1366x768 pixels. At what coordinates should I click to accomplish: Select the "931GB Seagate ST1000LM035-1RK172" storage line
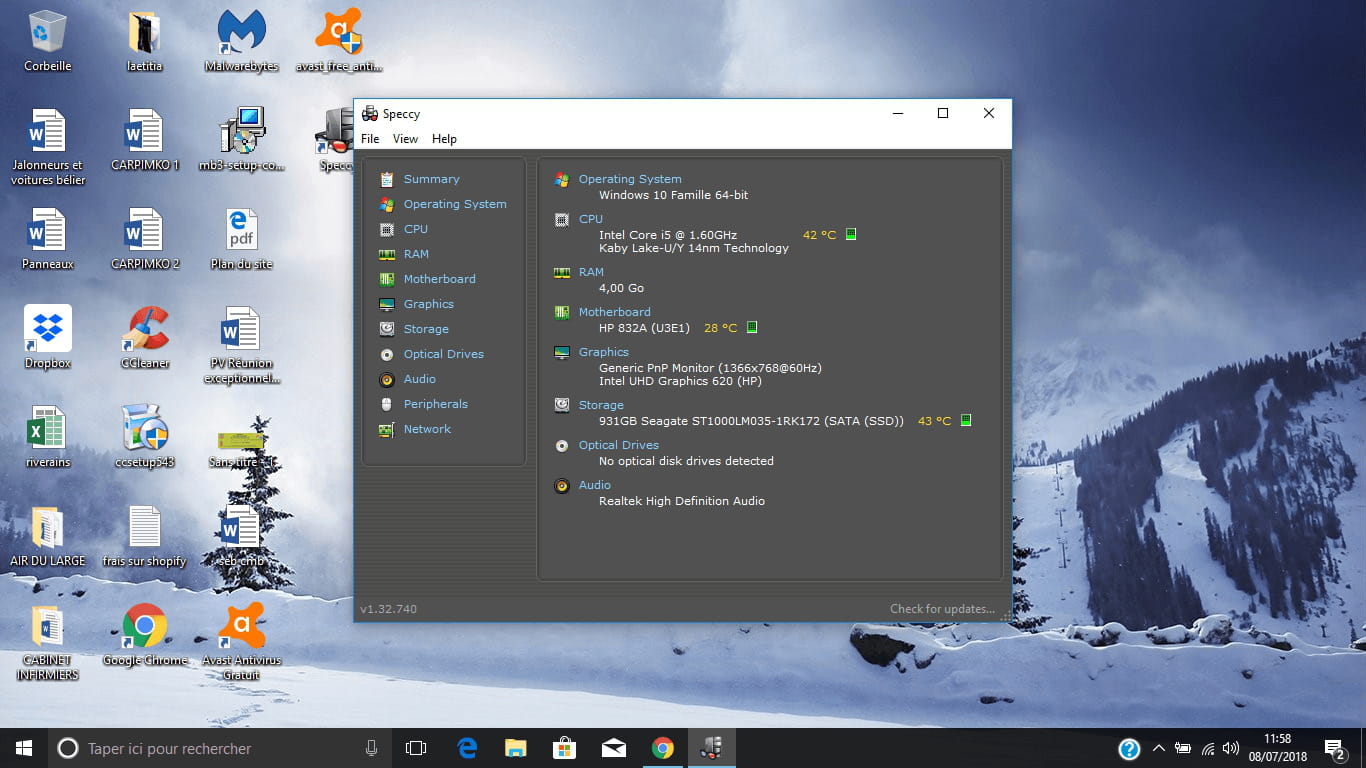(751, 421)
